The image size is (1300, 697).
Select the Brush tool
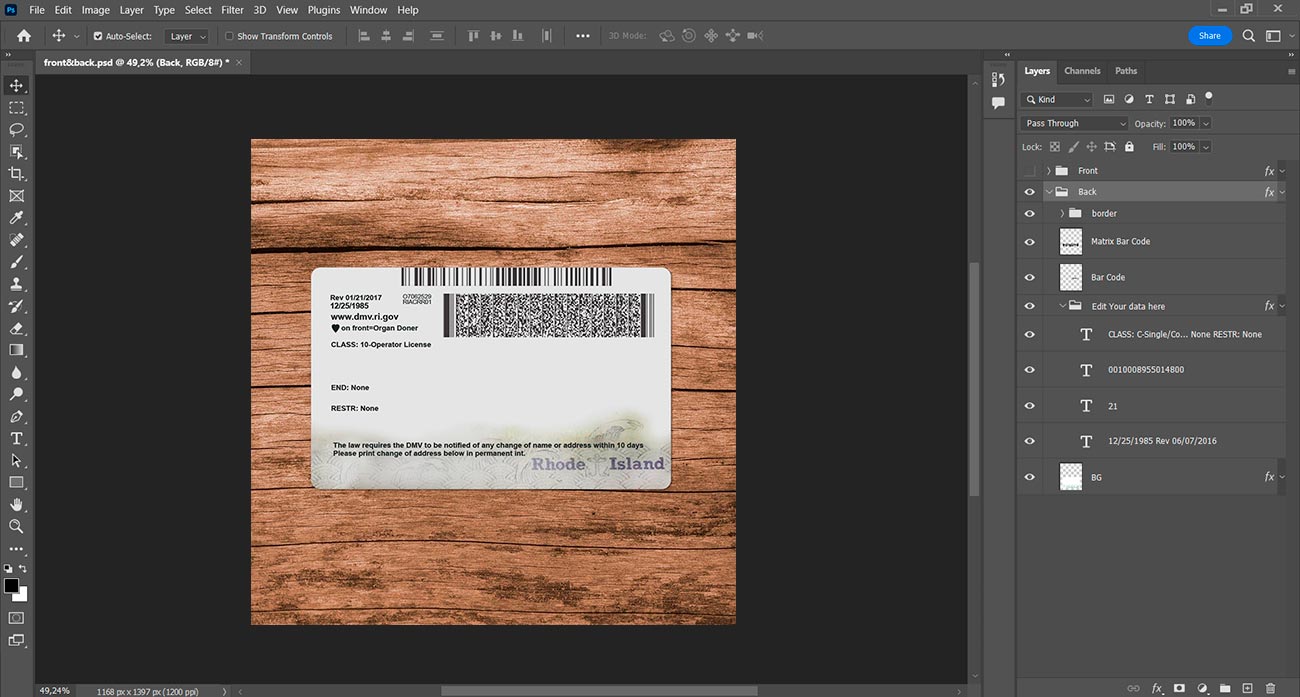16,262
